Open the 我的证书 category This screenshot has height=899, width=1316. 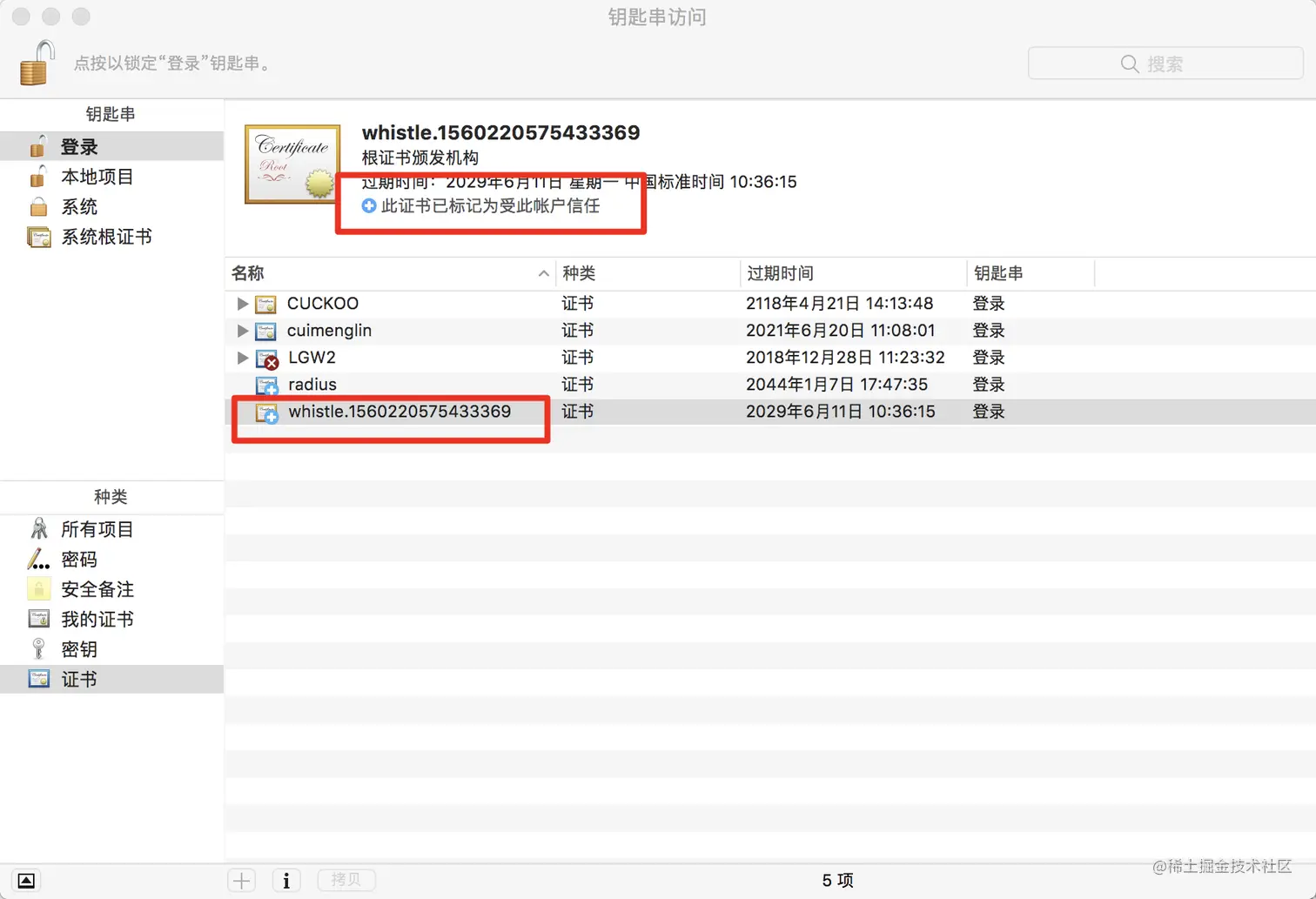(97, 619)
